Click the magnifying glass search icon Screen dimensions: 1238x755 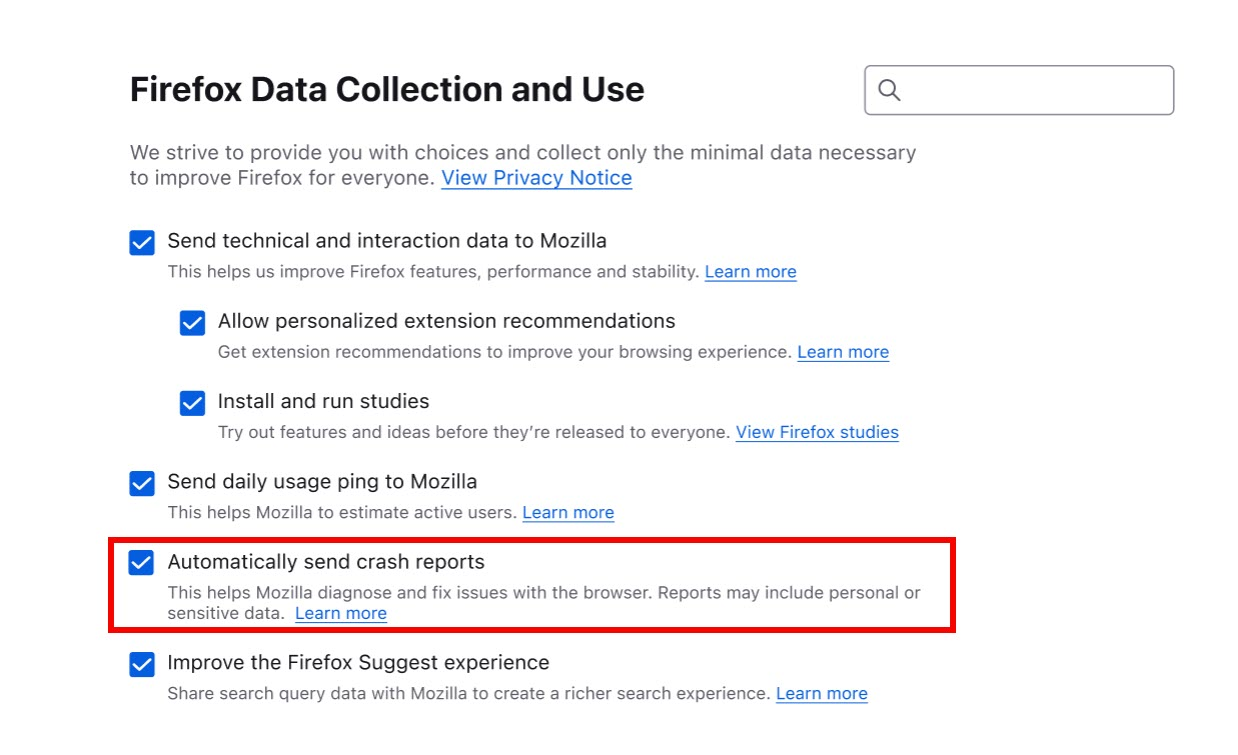(x=890, y=90)
